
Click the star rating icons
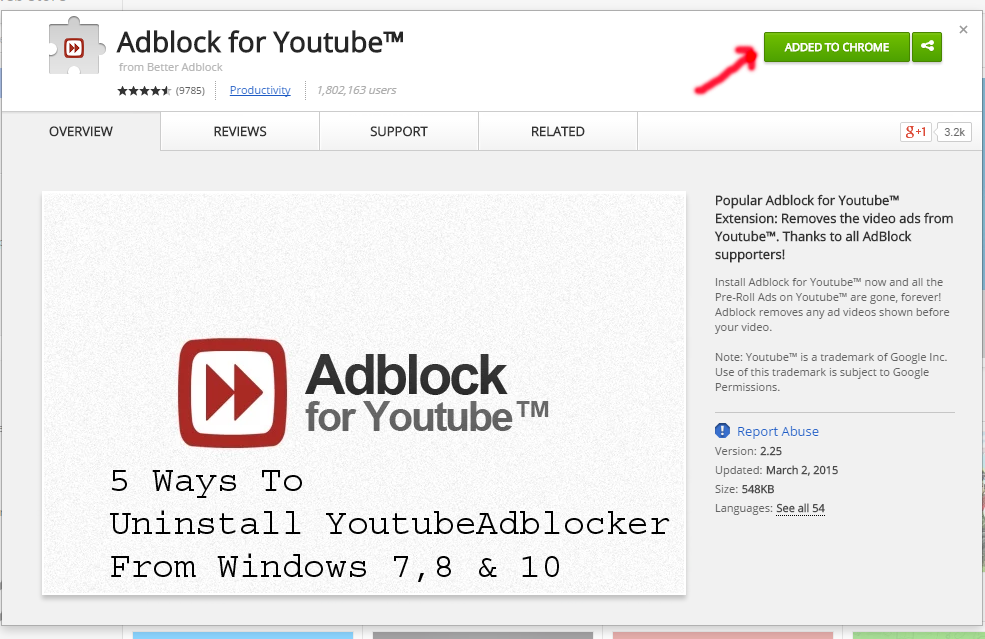(144, 90)
